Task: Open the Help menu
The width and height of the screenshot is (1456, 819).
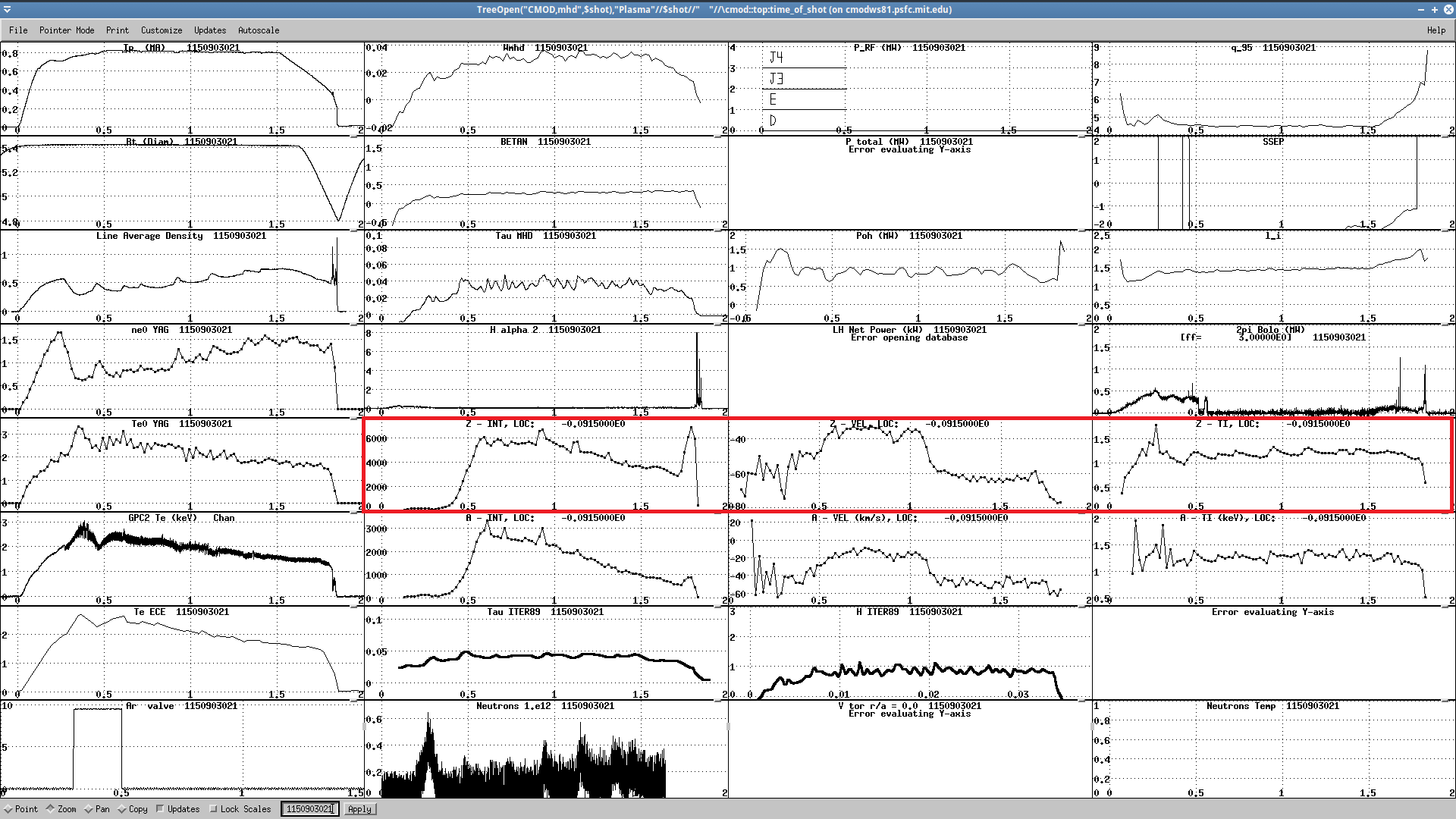Action: point(1436,30)
